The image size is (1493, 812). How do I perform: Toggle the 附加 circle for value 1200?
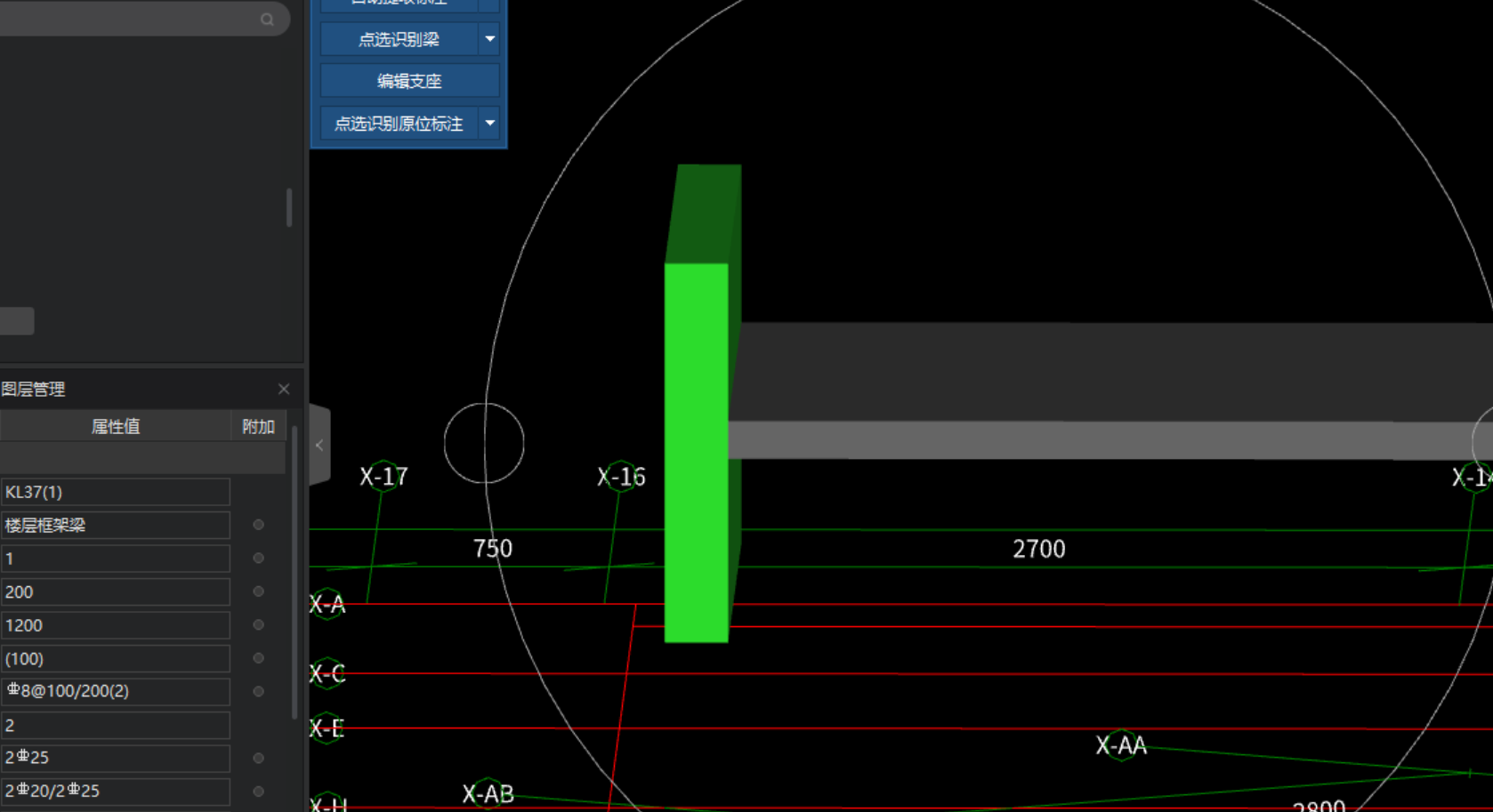point(259,625)
